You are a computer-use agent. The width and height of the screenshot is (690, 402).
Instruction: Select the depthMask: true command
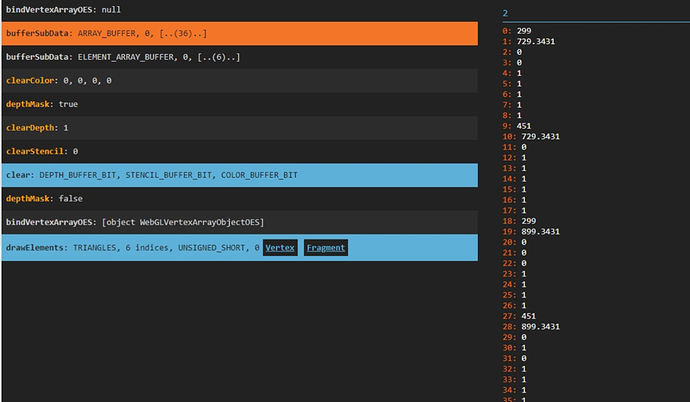pyautogui.click(x=238, y=103)
